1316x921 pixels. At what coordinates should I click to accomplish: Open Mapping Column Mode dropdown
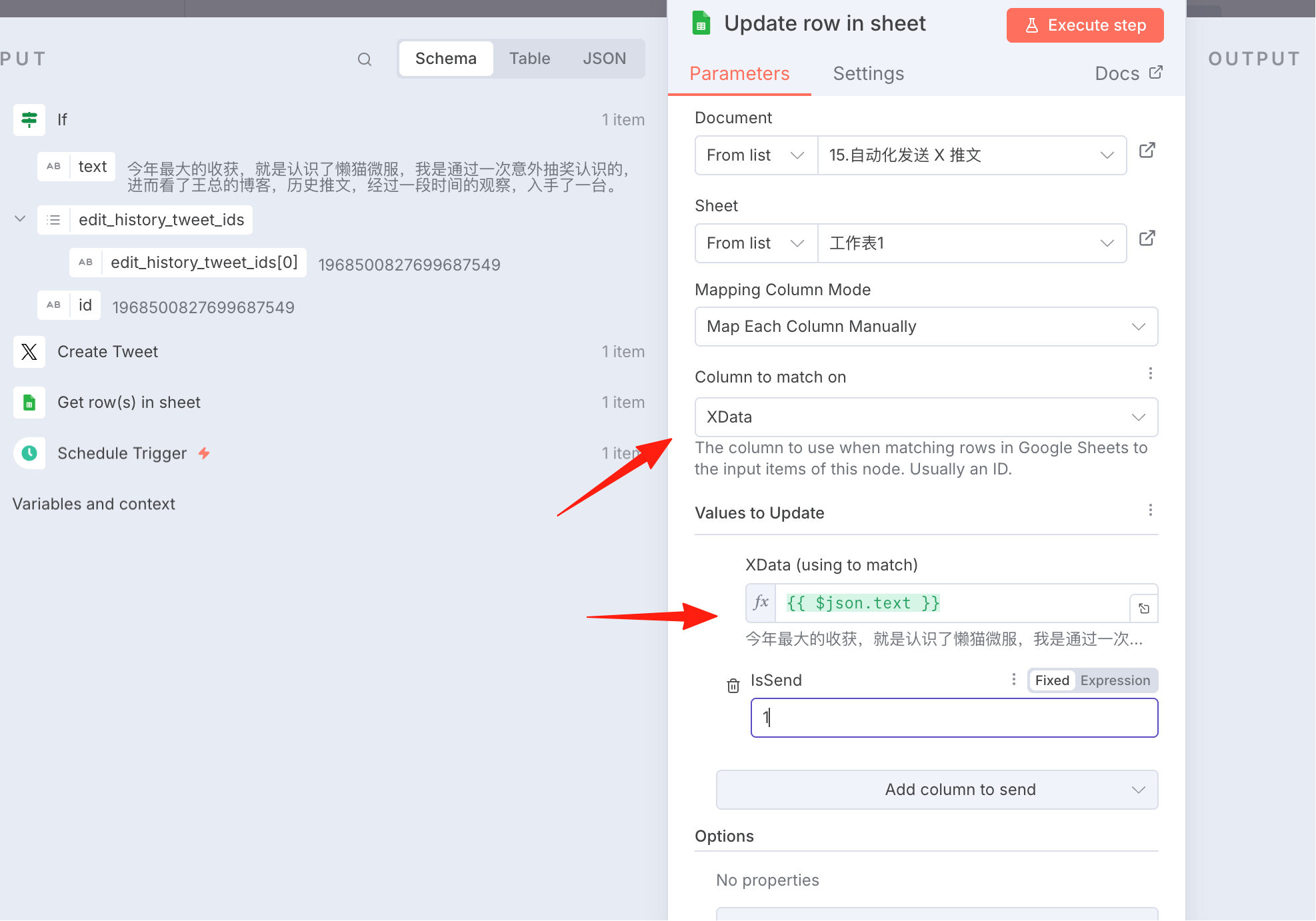click(926, 327)
